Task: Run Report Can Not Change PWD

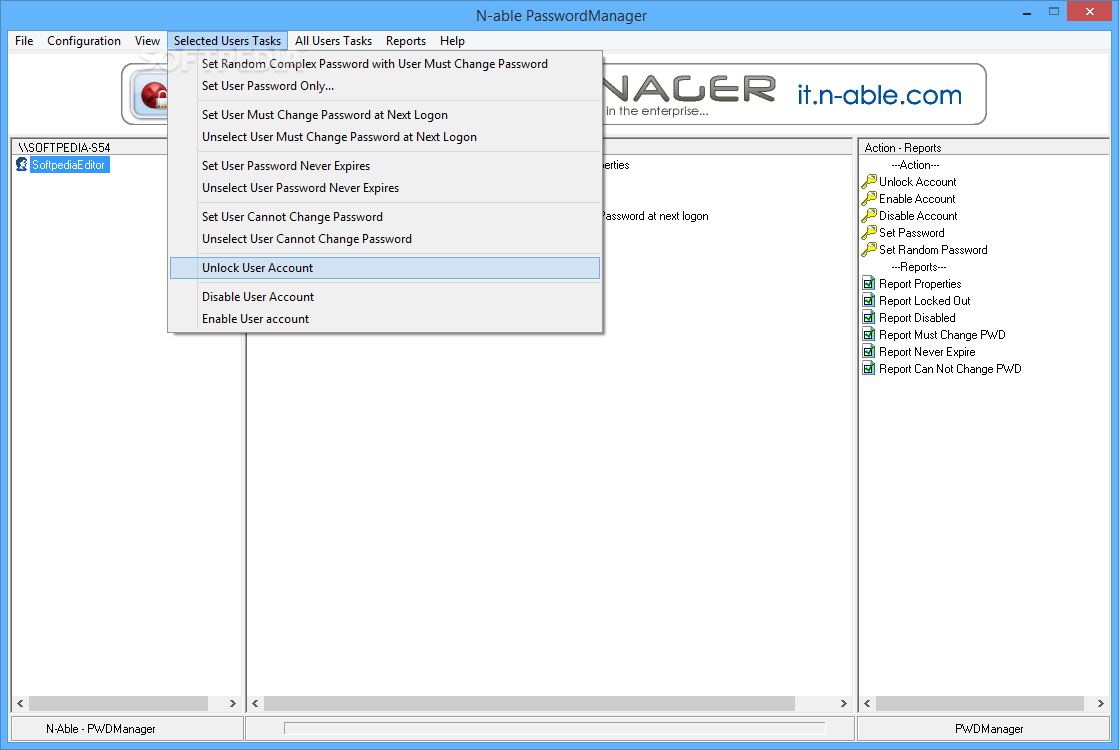Action: pyautogui.click(x=950, y=370)
